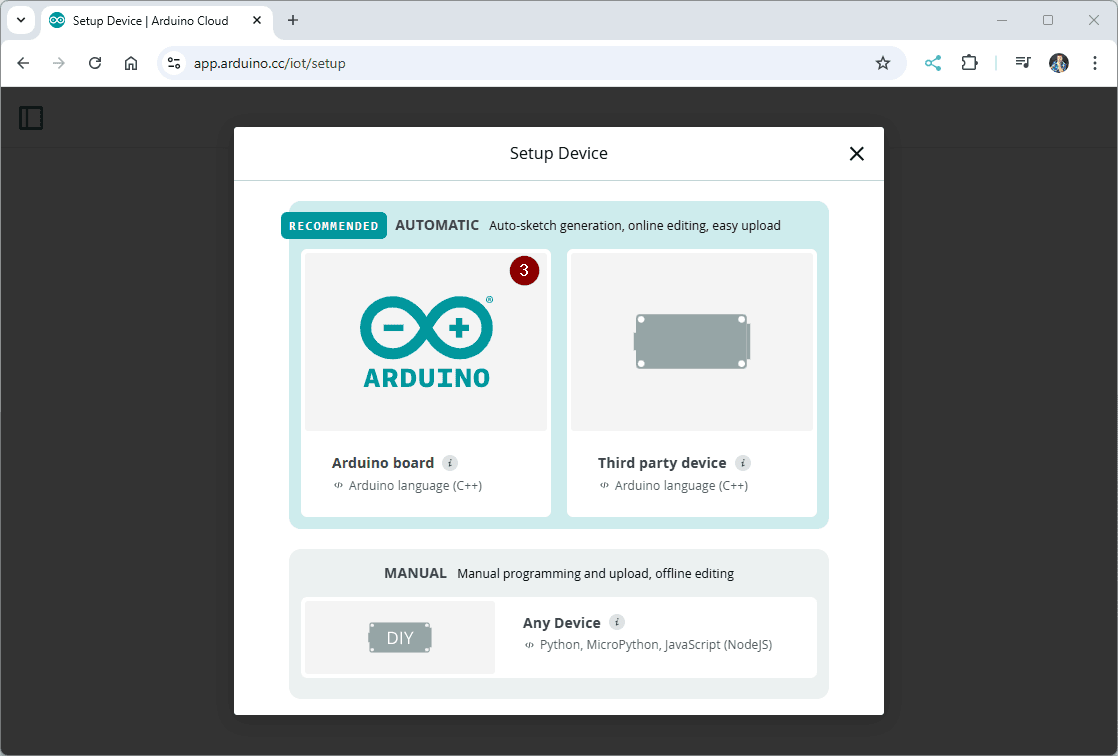Image resolution: width=1118 pixels, height=756 pixels.
Task: Open the media control playlist icon
Action: (x=1023, y=63)
